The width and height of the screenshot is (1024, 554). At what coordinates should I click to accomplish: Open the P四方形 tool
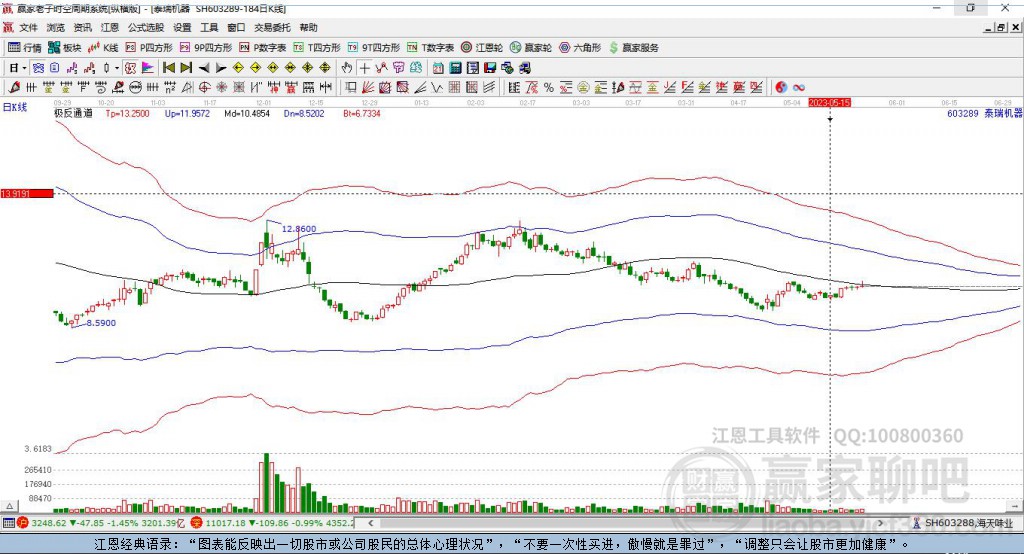coord(149,48)
